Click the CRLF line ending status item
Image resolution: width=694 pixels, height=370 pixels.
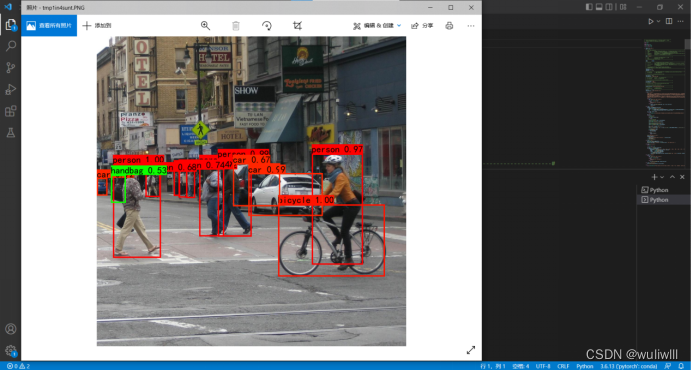(x=563, y=366)
